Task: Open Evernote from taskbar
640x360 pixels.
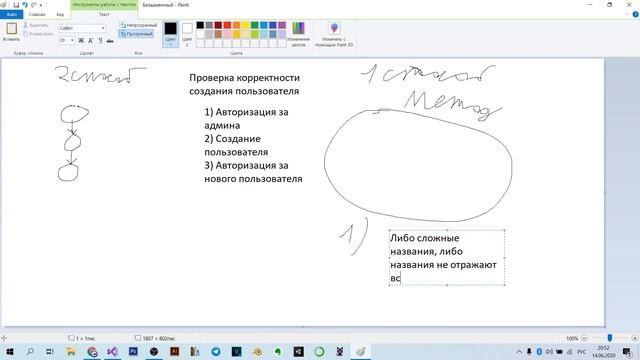Action: click(278, 351)
